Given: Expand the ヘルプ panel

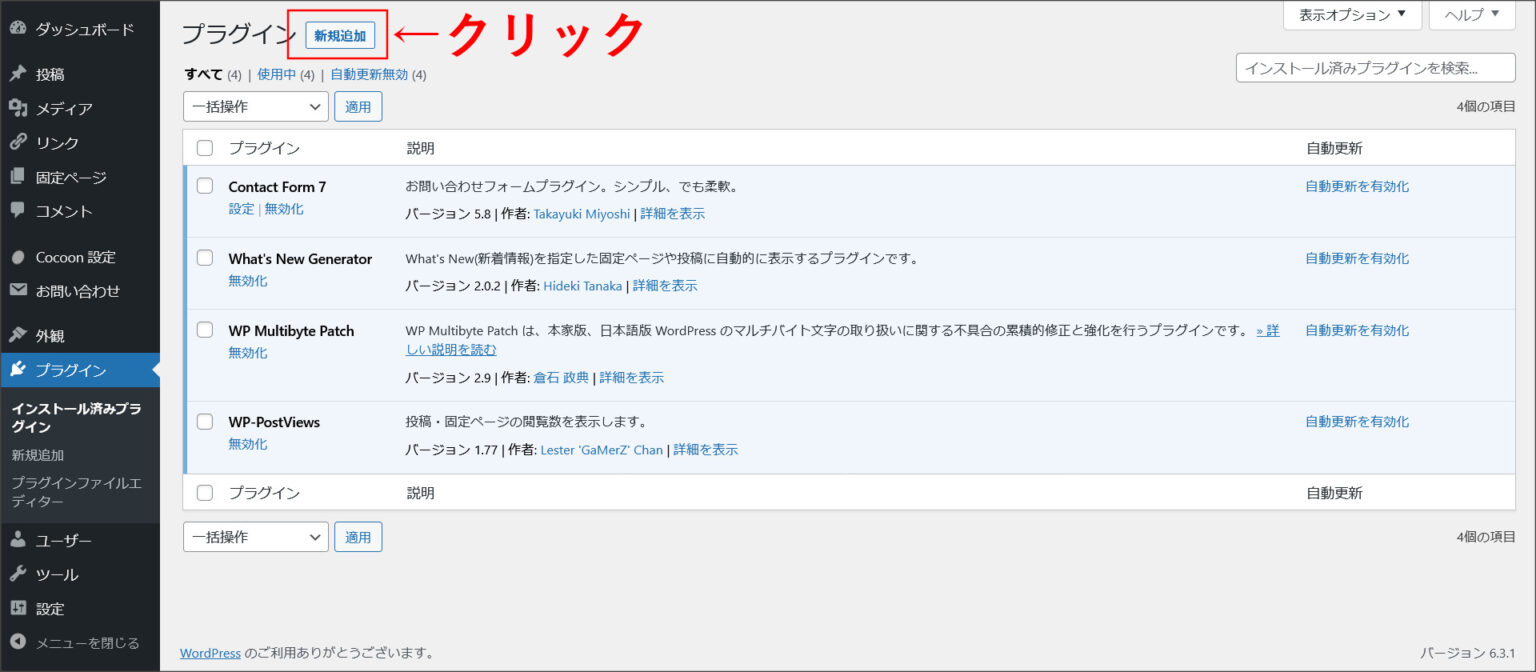Looking at the screenshot, I should 1470,15.
